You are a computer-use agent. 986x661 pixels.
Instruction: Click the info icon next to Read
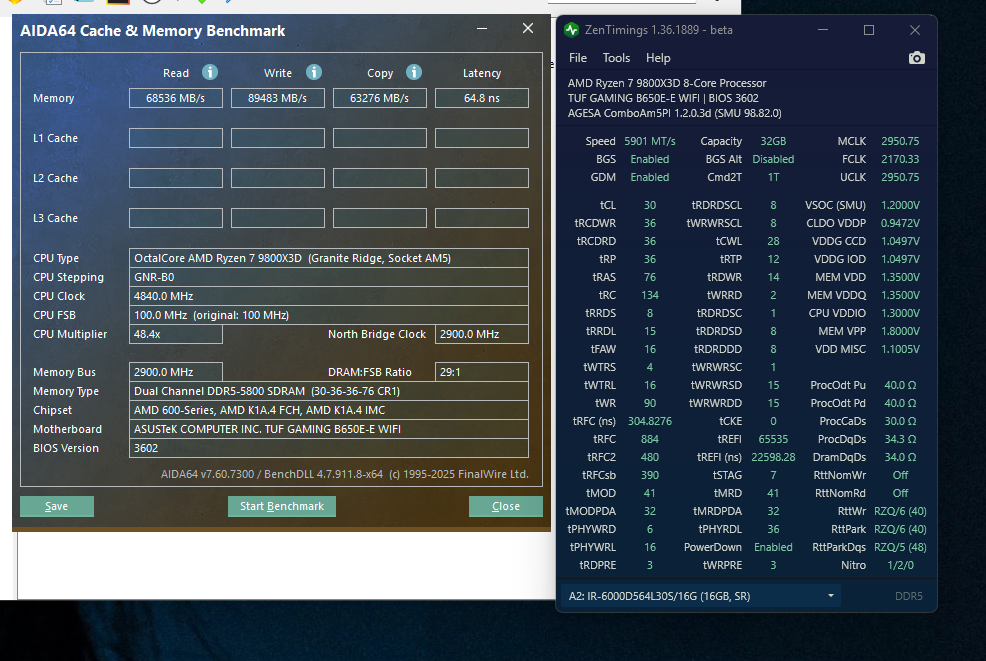click(209, 72)
